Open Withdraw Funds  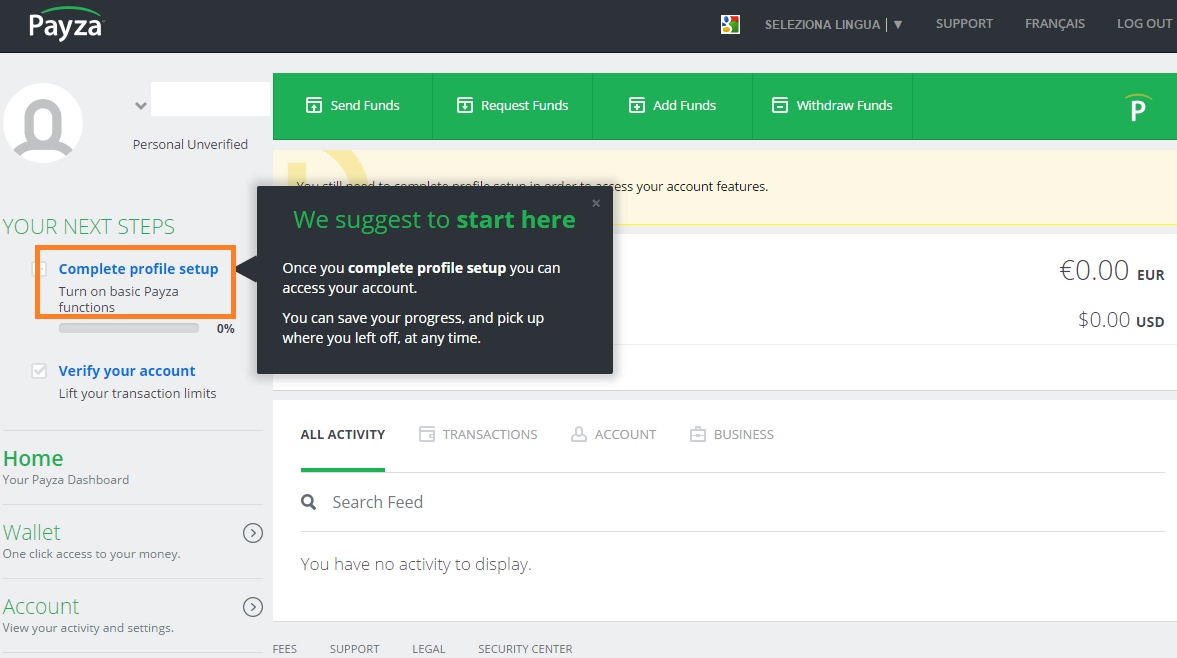(832, 106)
